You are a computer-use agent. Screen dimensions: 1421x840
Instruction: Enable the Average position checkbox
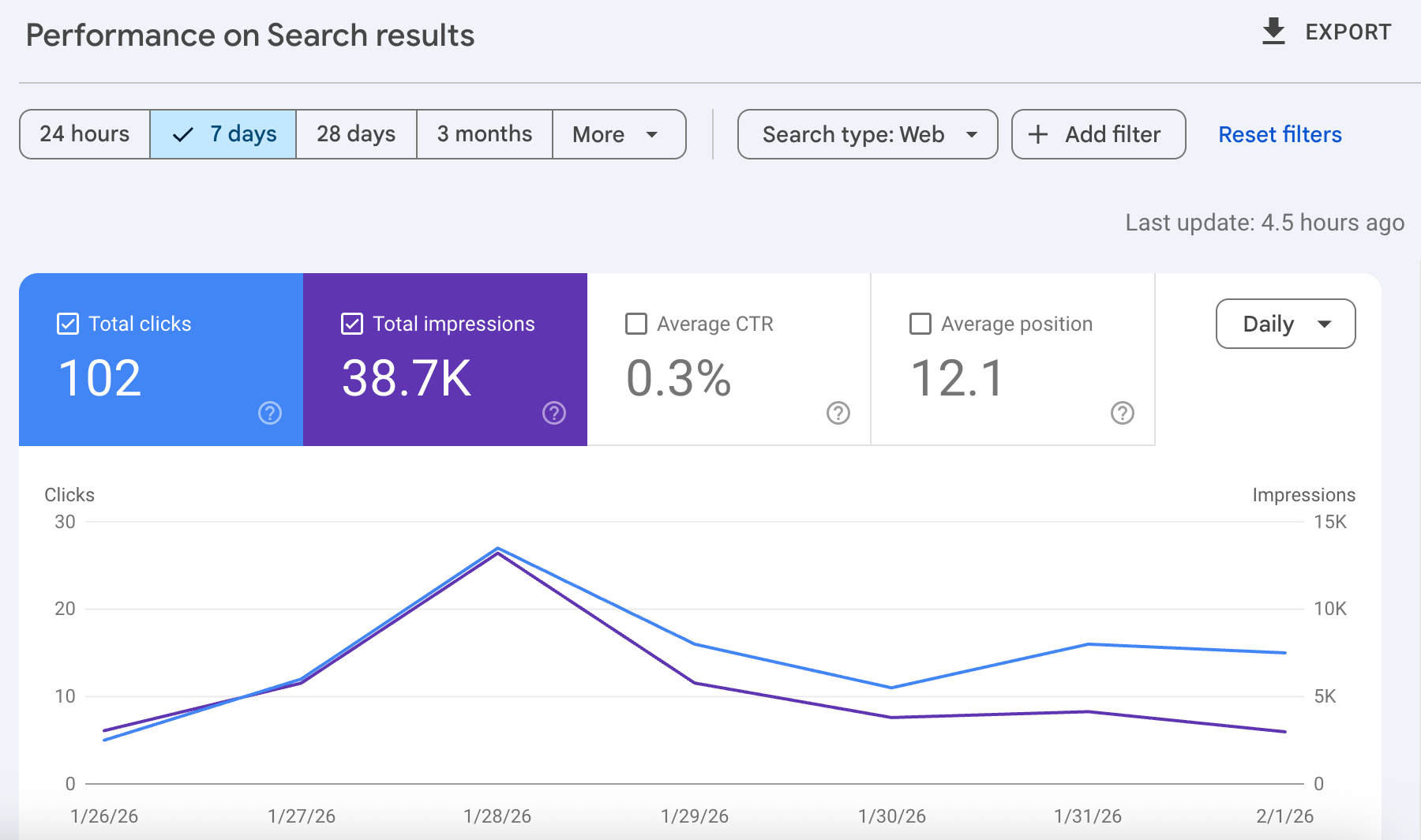click(x=920, y=324)
